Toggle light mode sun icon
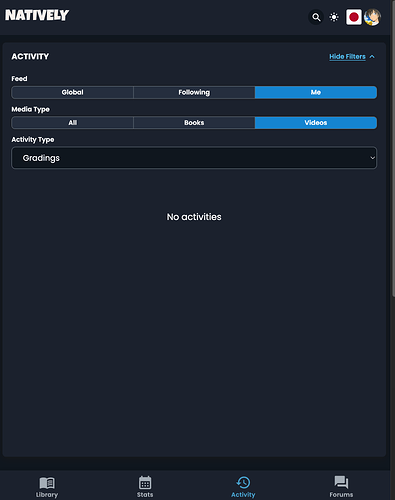 (334, 17)
